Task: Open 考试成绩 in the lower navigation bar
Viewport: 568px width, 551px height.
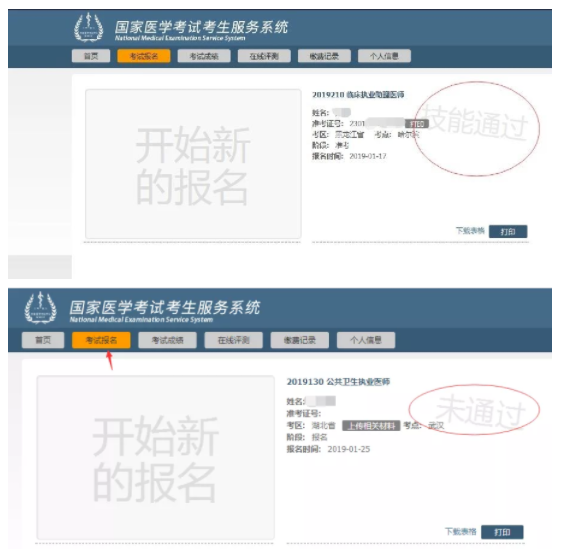Action: click(x=167, y=340)
